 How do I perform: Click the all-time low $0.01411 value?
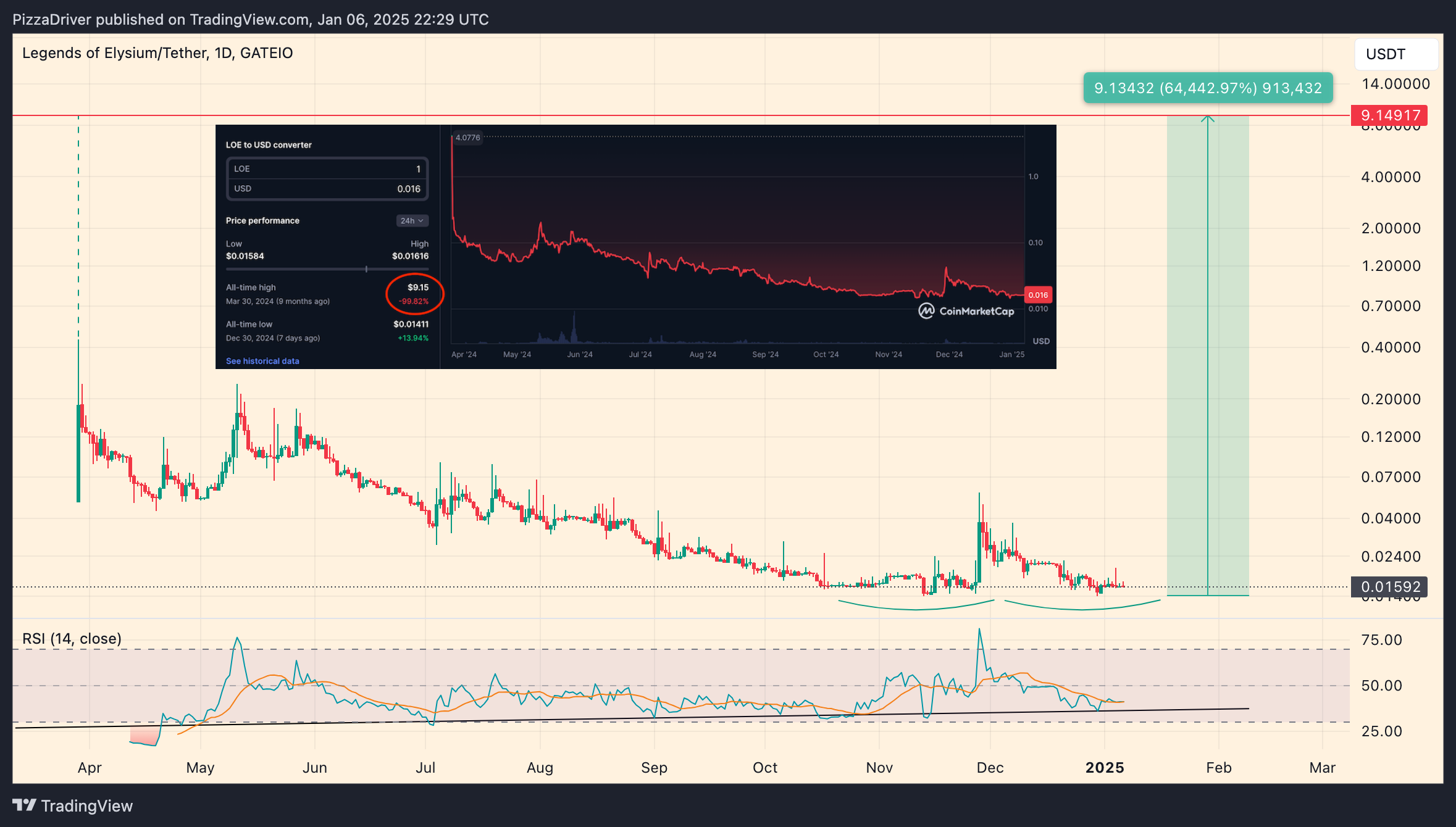pos(411,324)
